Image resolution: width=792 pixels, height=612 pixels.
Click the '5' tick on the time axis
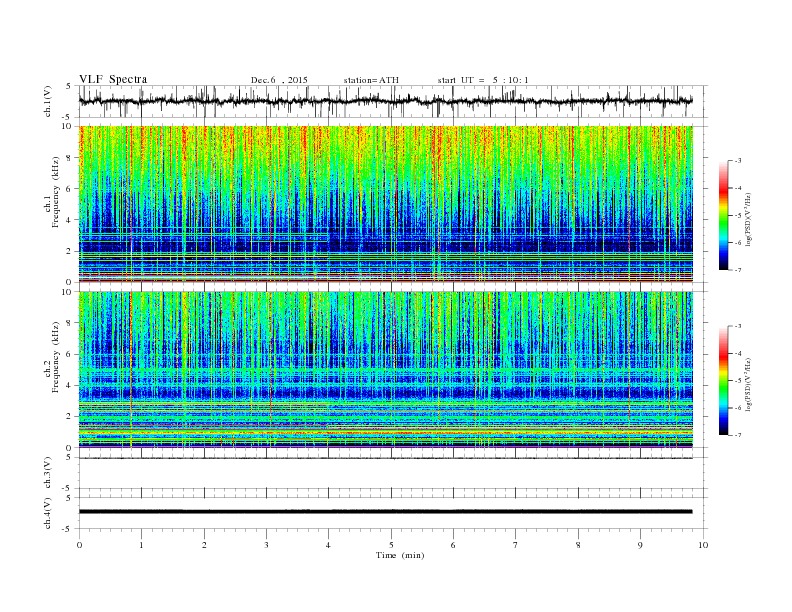(x=391, y=545)
